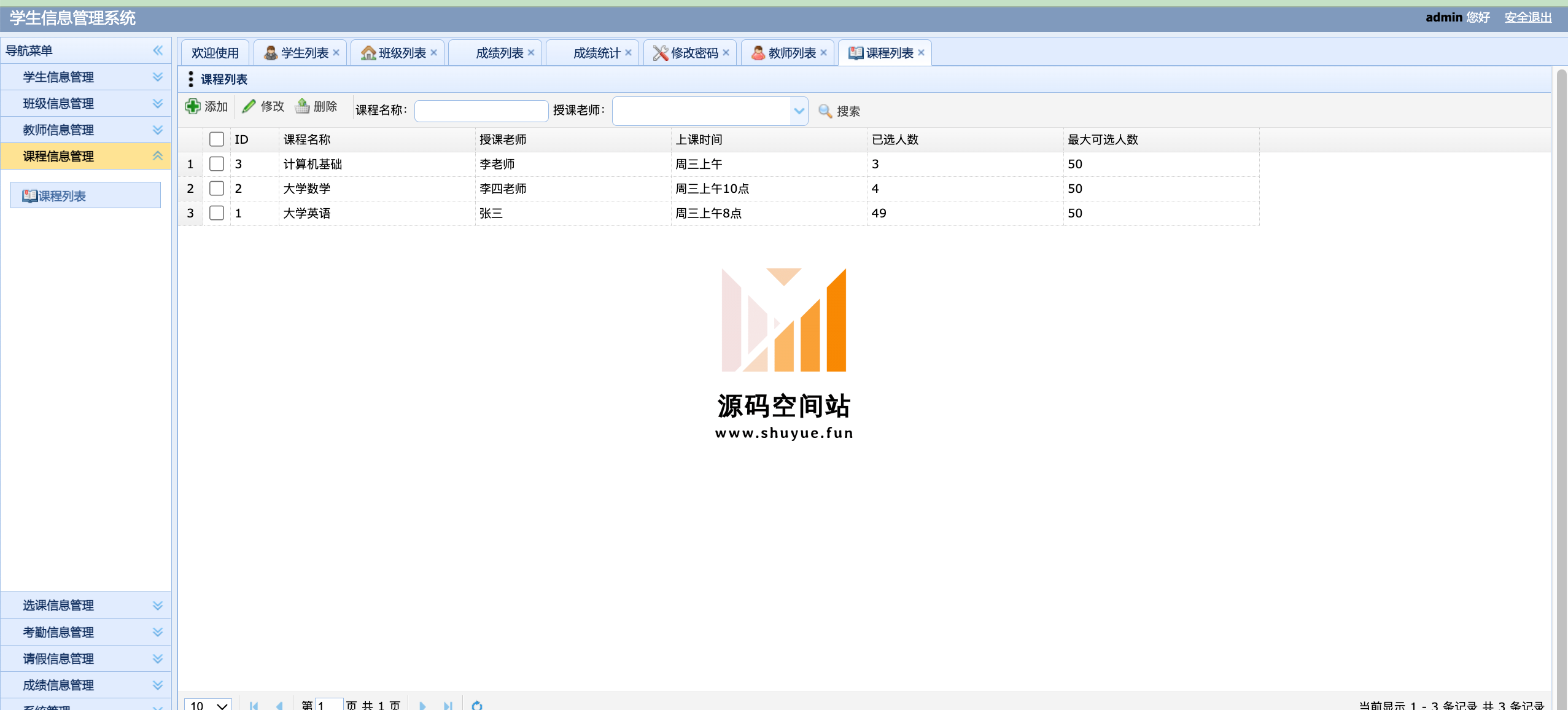The image size is (1568, 710).
Task: Check the 计算机基础 row checkbox
Action: pos(217,164)
